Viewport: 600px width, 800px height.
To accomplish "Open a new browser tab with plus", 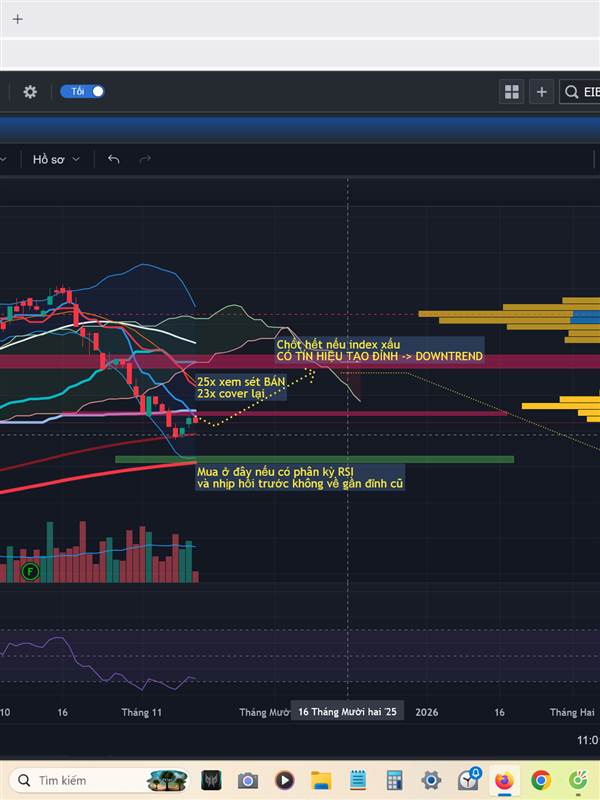I will click(x=17, y=19).
